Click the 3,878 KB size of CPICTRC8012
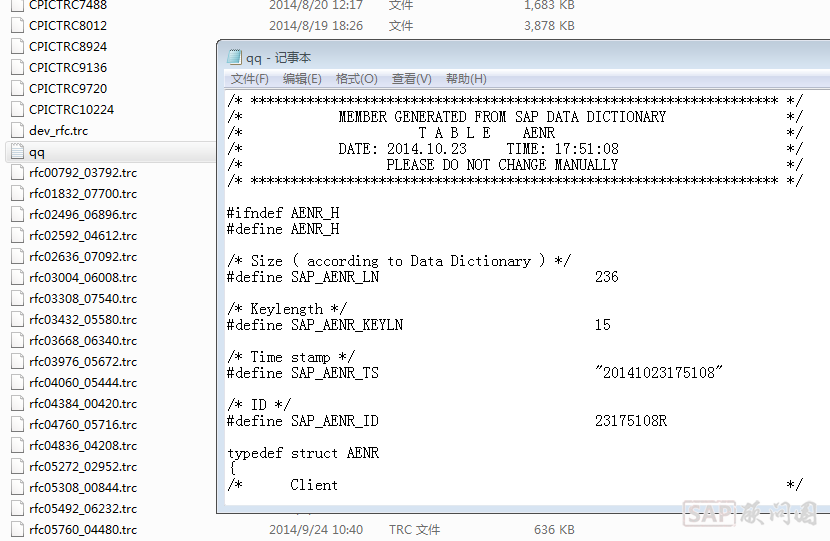The width and height of the screenshot is (830, 541). [x=549, y=25]
